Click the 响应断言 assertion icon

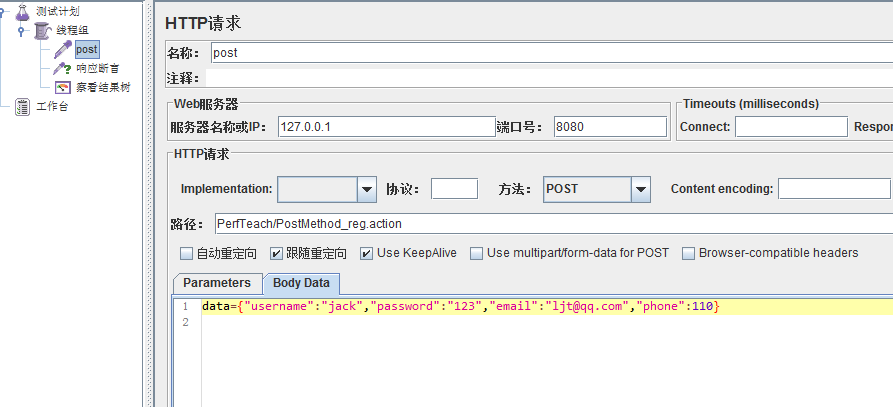tap(62, 69)
